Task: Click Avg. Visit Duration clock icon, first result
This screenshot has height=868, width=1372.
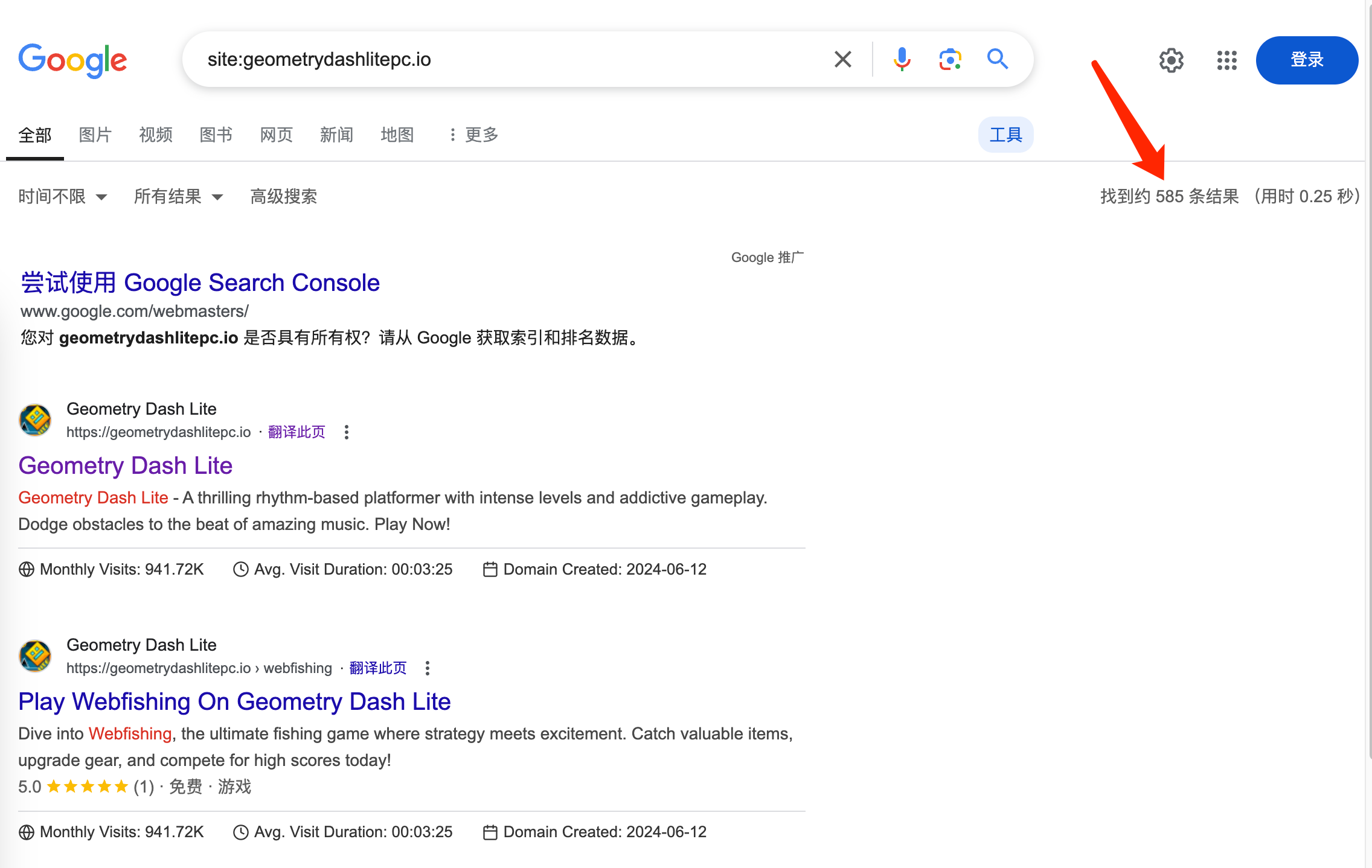Action: click(241, 569)
